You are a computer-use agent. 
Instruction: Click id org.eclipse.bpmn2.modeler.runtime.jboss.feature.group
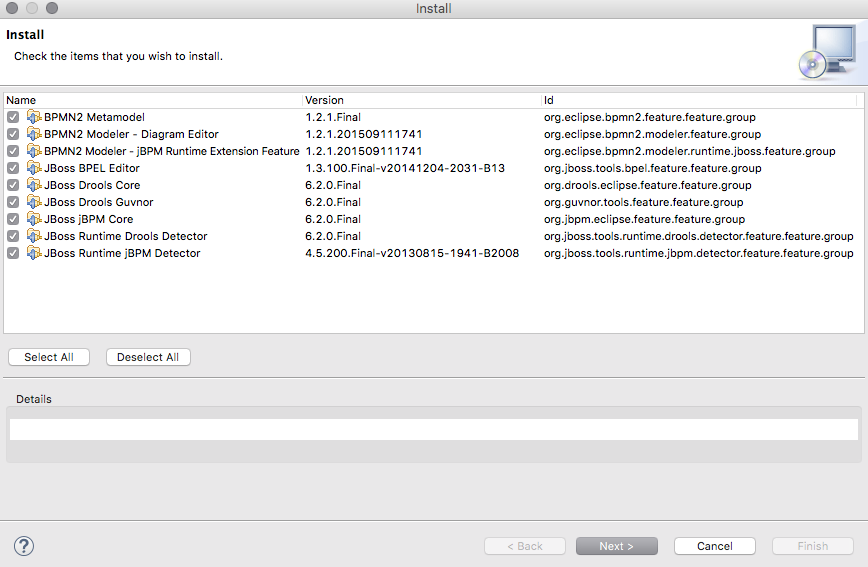[x=690, y=151]
